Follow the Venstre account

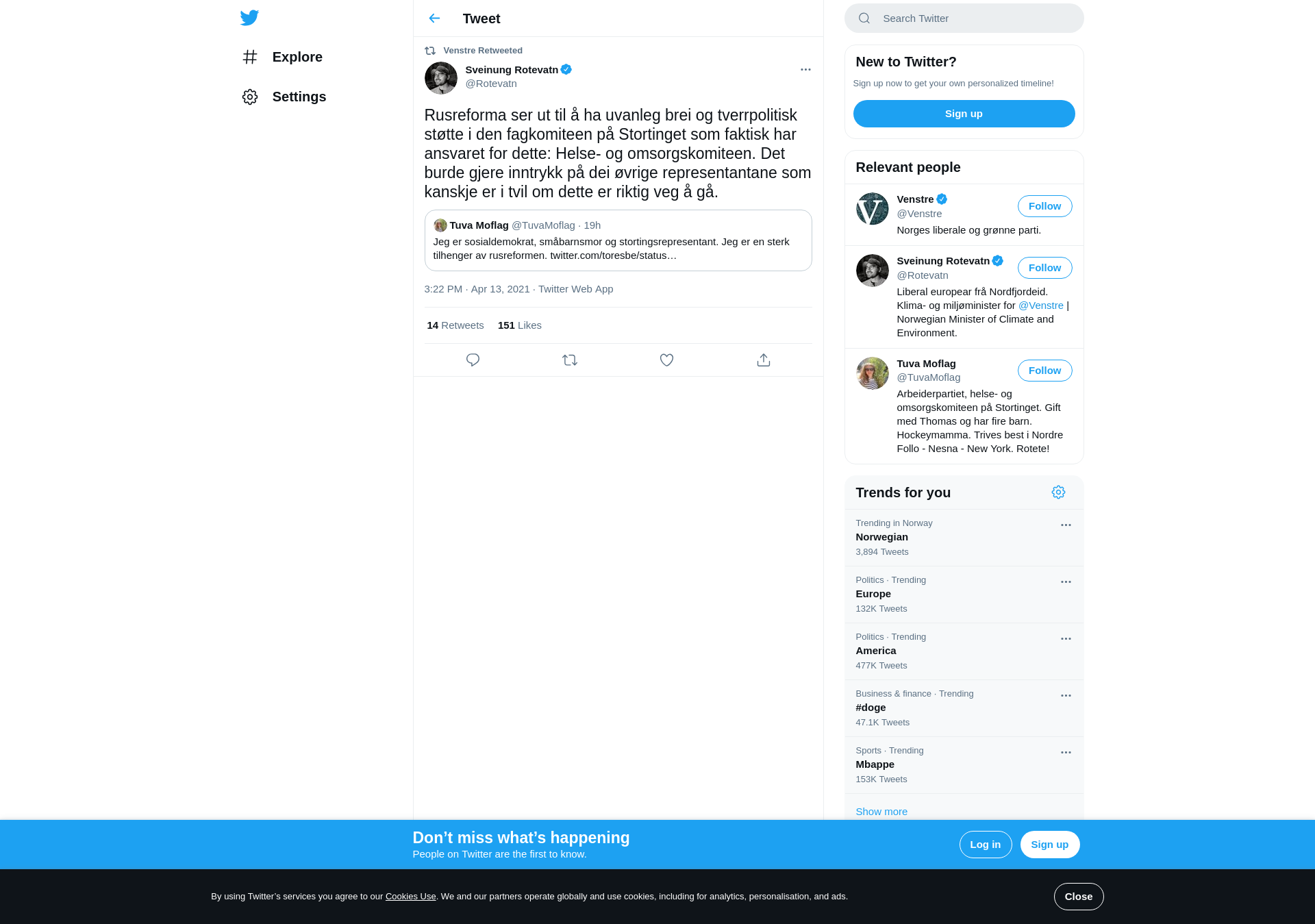[1044, 206]
